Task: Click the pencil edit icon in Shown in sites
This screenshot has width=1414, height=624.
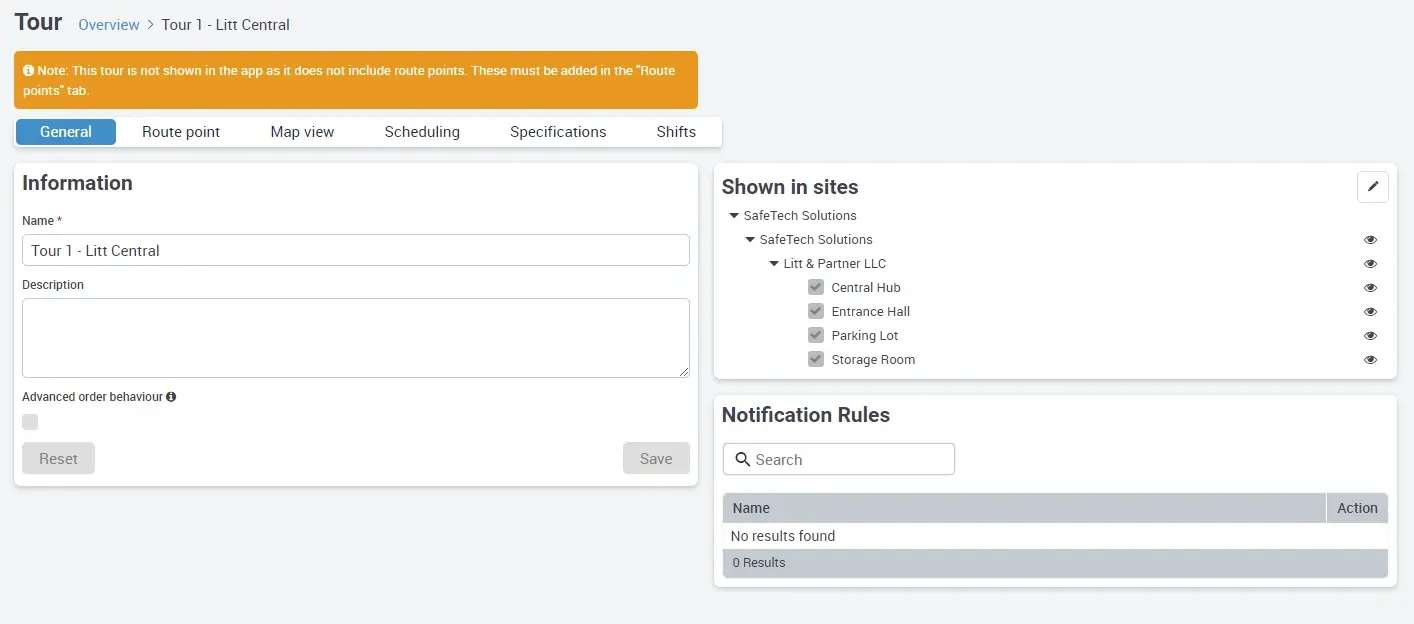Action: [x=1372, y=187]
